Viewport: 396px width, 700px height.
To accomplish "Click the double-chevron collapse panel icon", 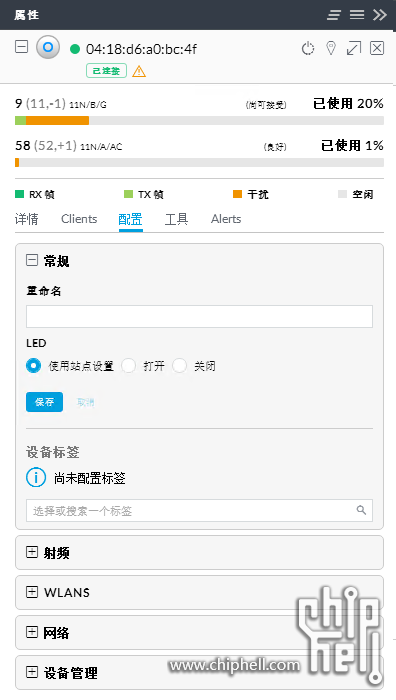I will point(379,15).
